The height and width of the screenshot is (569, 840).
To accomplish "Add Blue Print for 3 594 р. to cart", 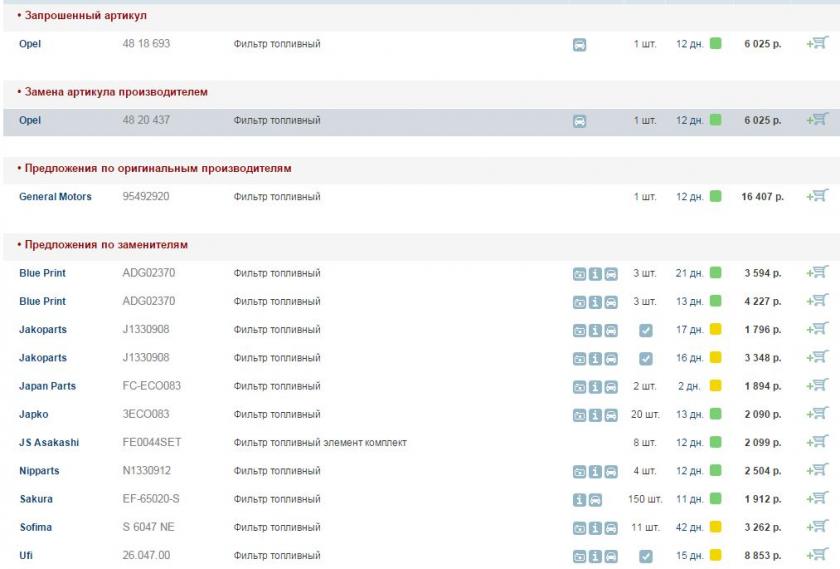I will pyautogui.click(x=818, y=273).
